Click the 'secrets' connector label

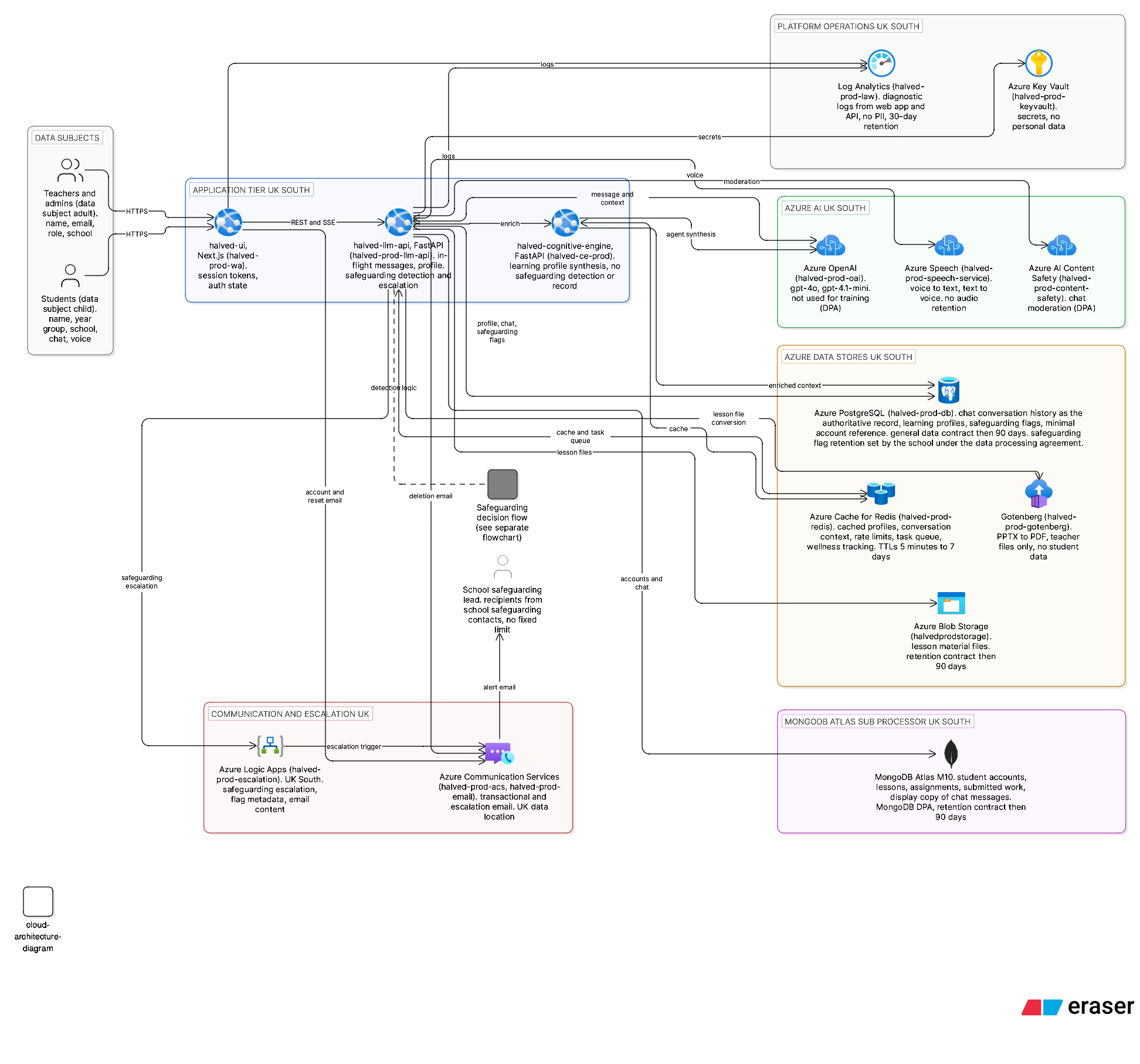coord(709,137)
